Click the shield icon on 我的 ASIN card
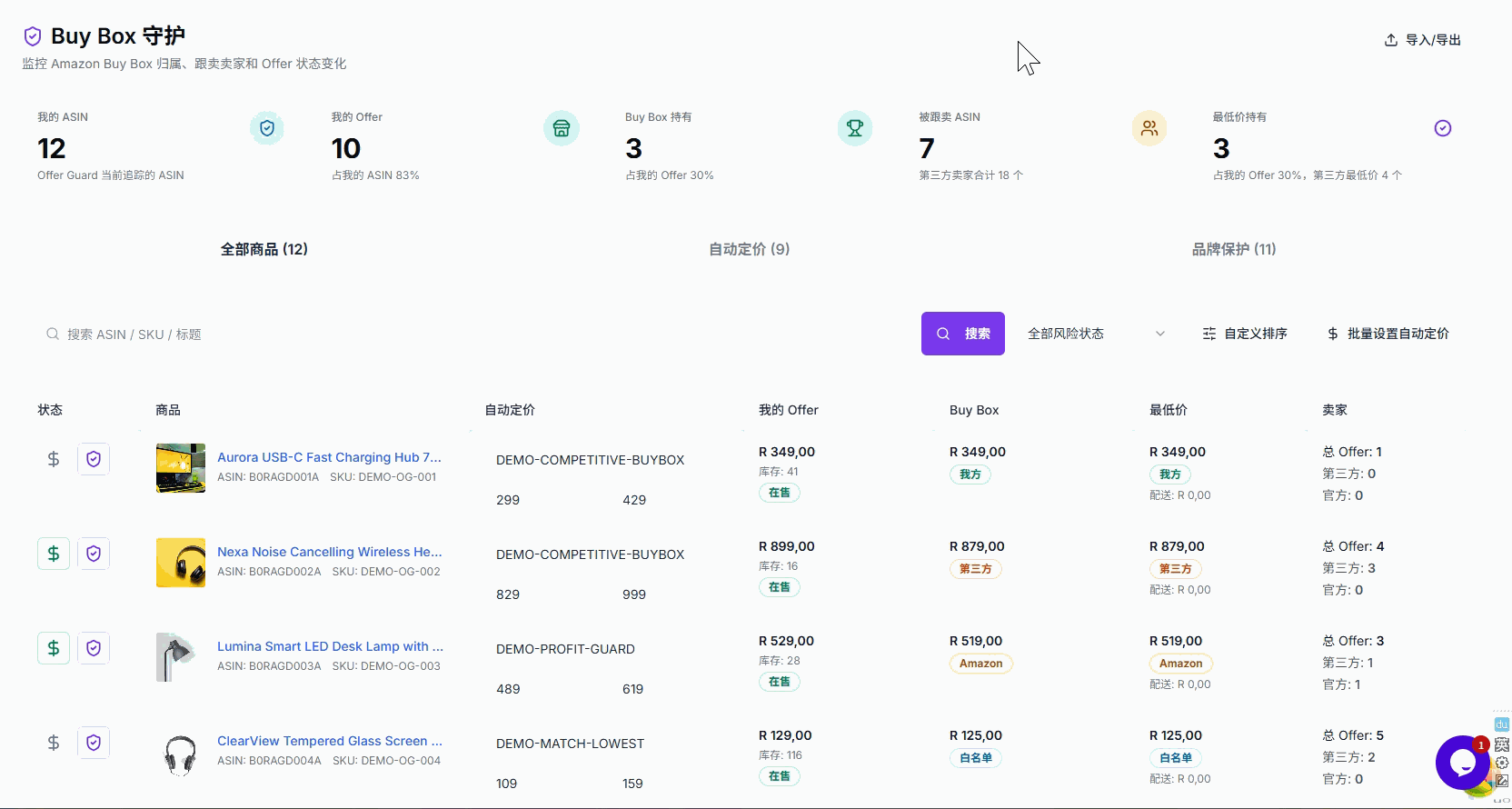The width and height of the screenshot is (1512, 809). [267, 128]
